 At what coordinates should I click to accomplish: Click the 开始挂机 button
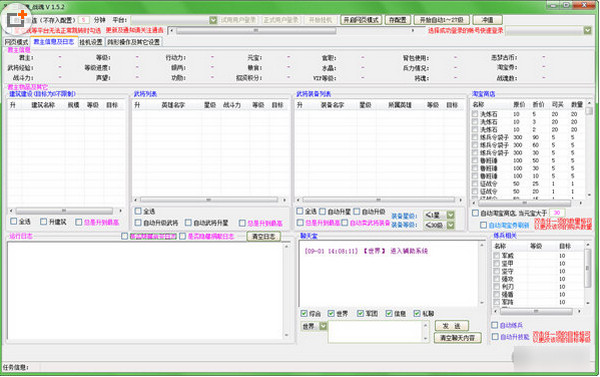320,20
